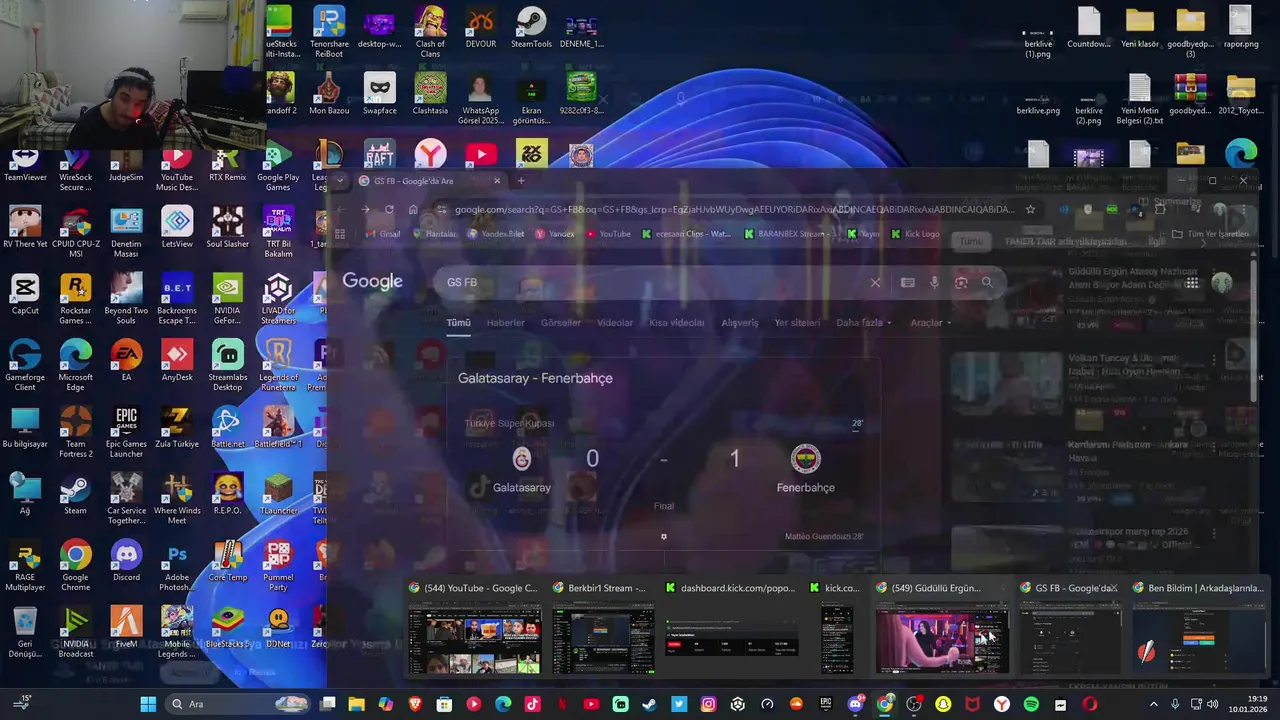
Task: Launch TLauncher Minecraft shortcut
Action: point(278,495)
